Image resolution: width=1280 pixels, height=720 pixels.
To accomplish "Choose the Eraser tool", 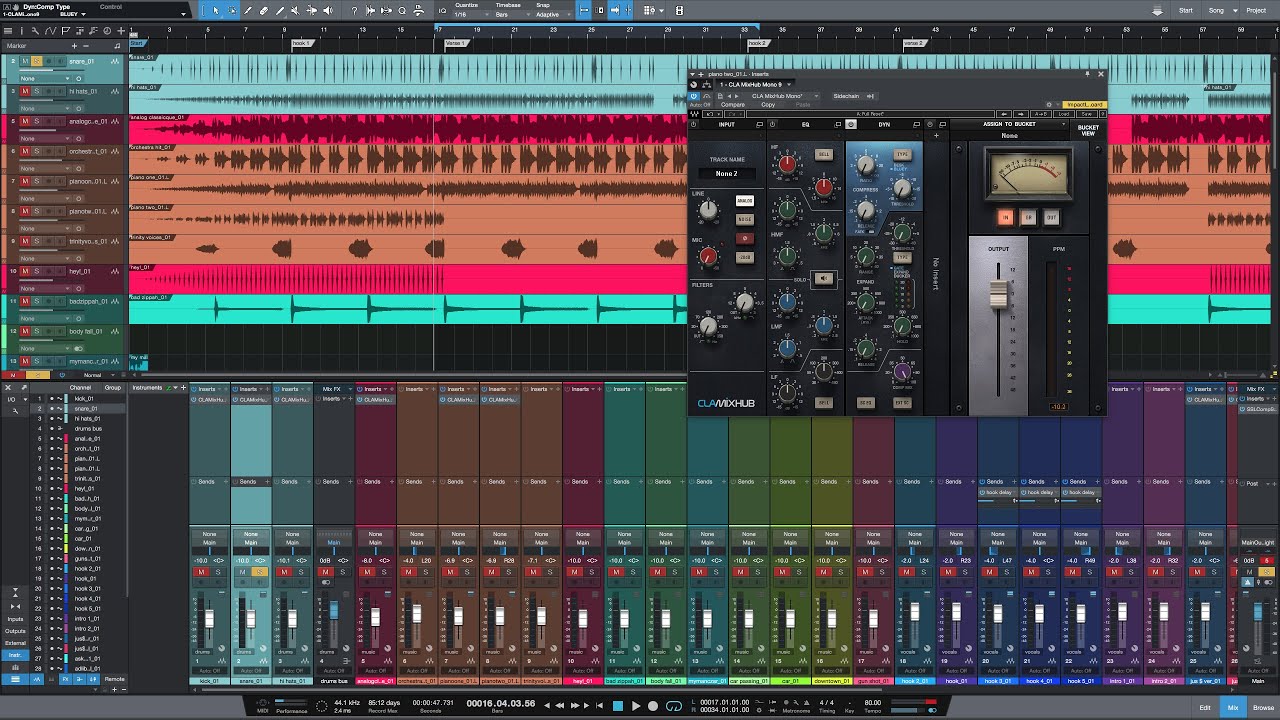I will [x=264, y=10].
